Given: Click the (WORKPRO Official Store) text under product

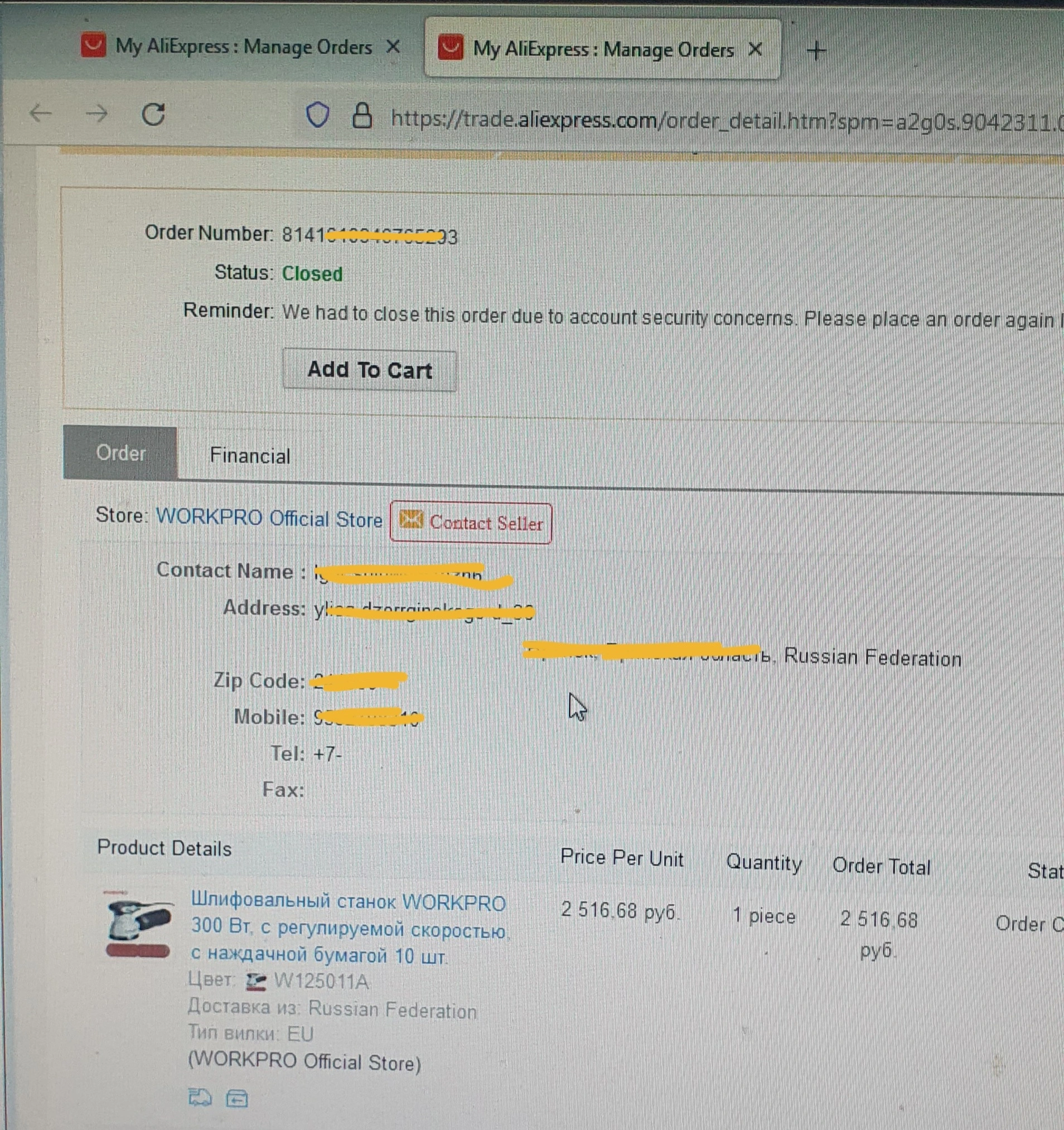Looking at the screenshot, I should tap(304, 1062).
